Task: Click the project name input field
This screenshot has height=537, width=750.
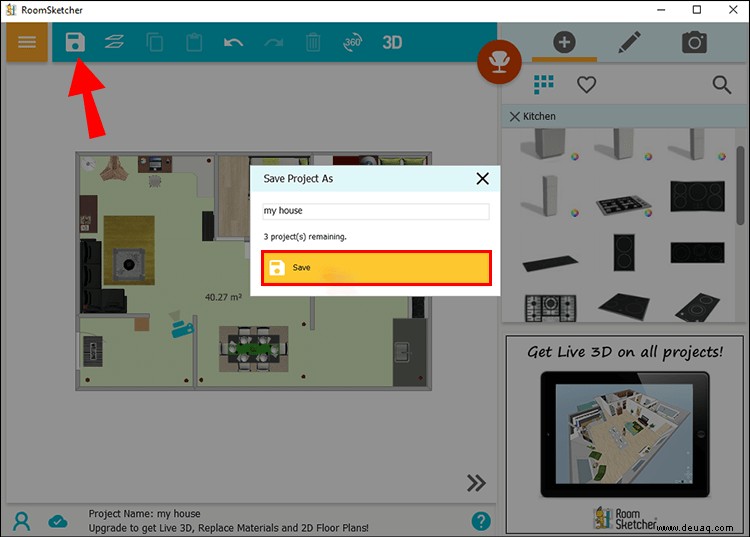Action: coord(376,211)
